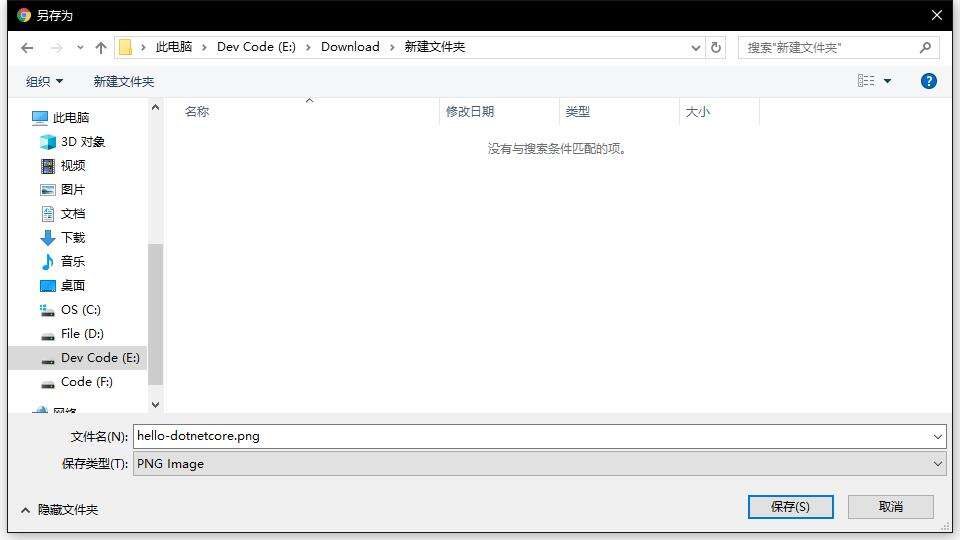This screenshot has height=540, width=960.
Task: Refresh the current folder view
Action: 716,47
